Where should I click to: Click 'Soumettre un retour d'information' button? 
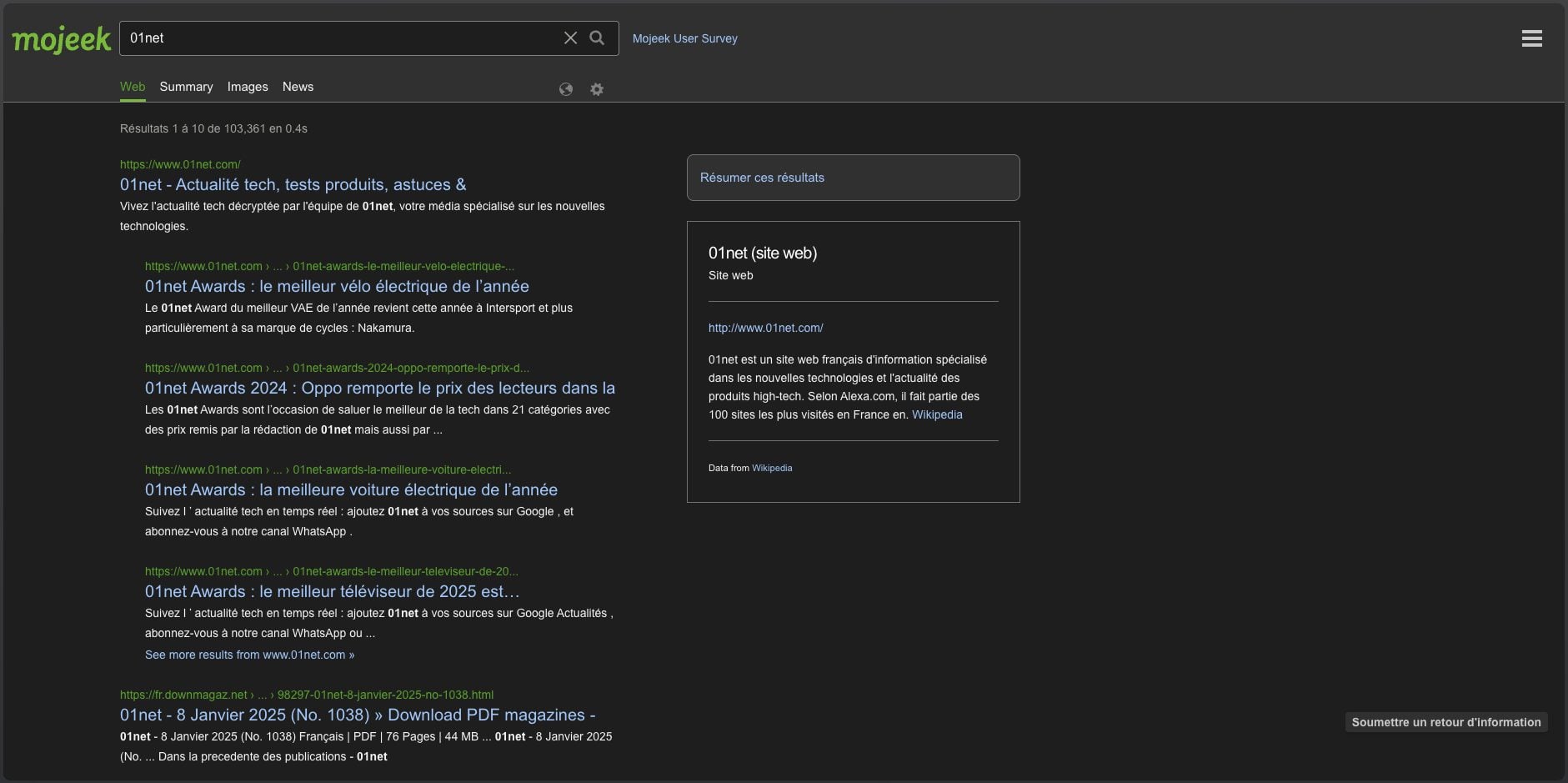(x=1446, y=722)
